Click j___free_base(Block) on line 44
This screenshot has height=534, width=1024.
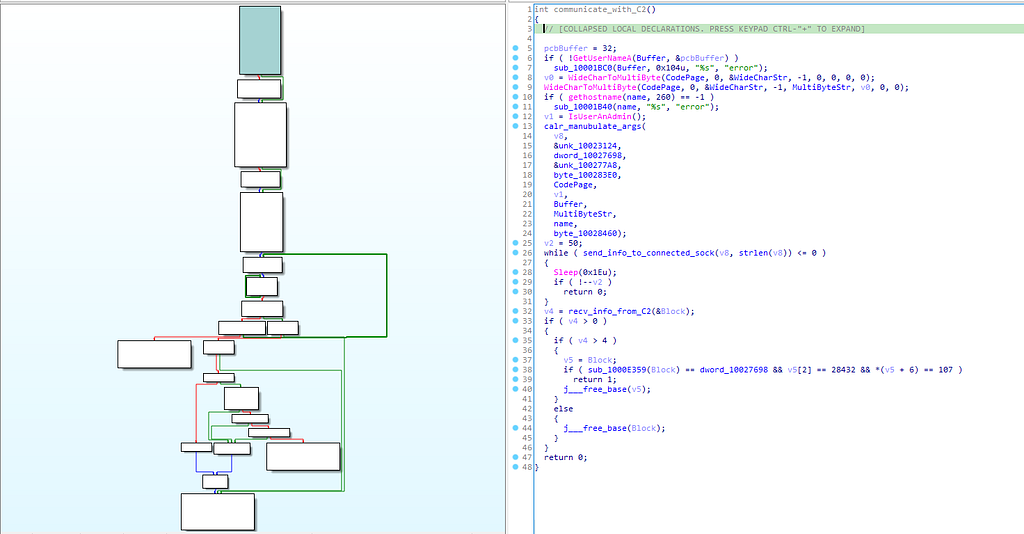[614, 428]
